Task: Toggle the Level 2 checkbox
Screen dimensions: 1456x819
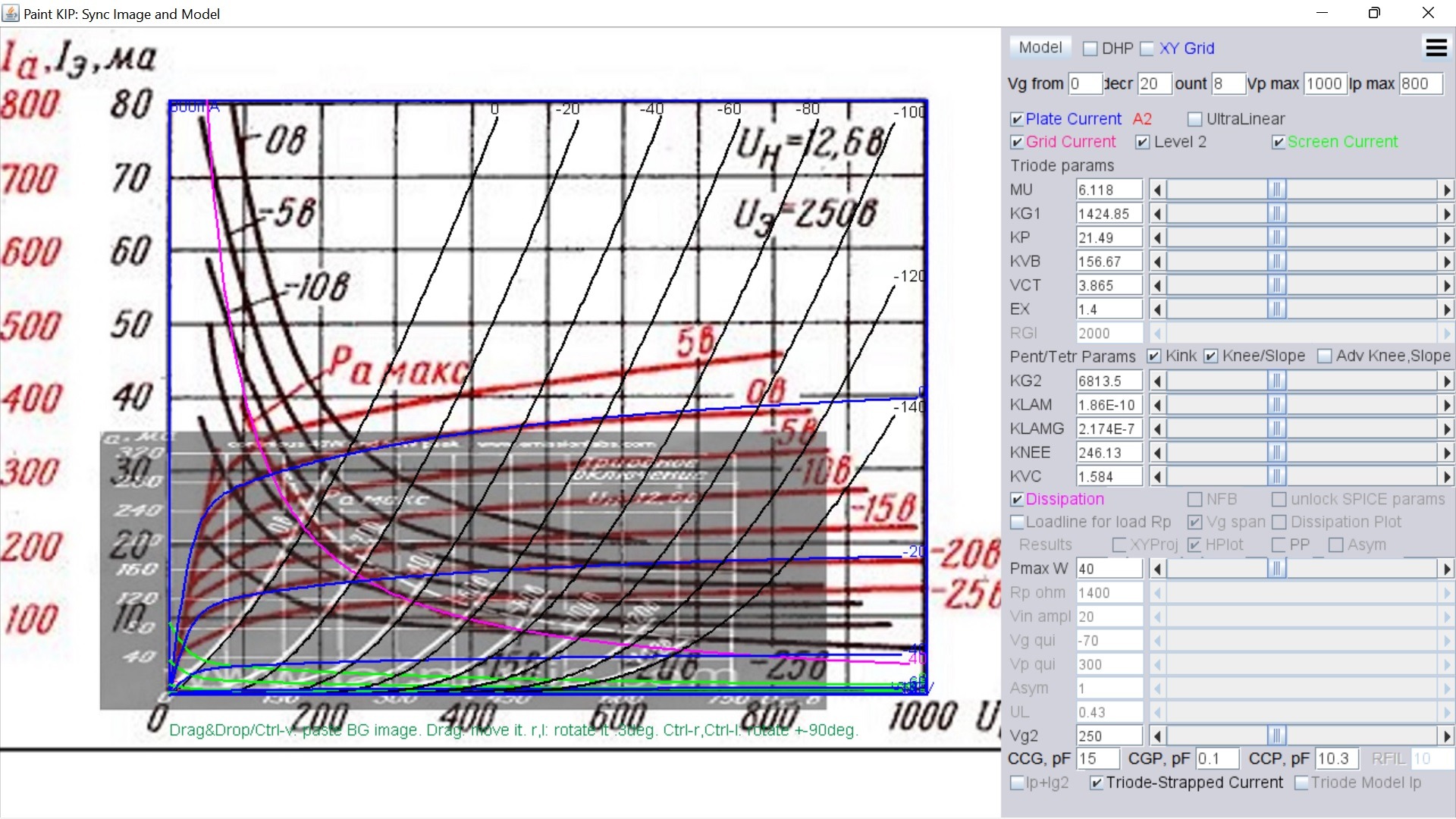Action: (1143, 142)
